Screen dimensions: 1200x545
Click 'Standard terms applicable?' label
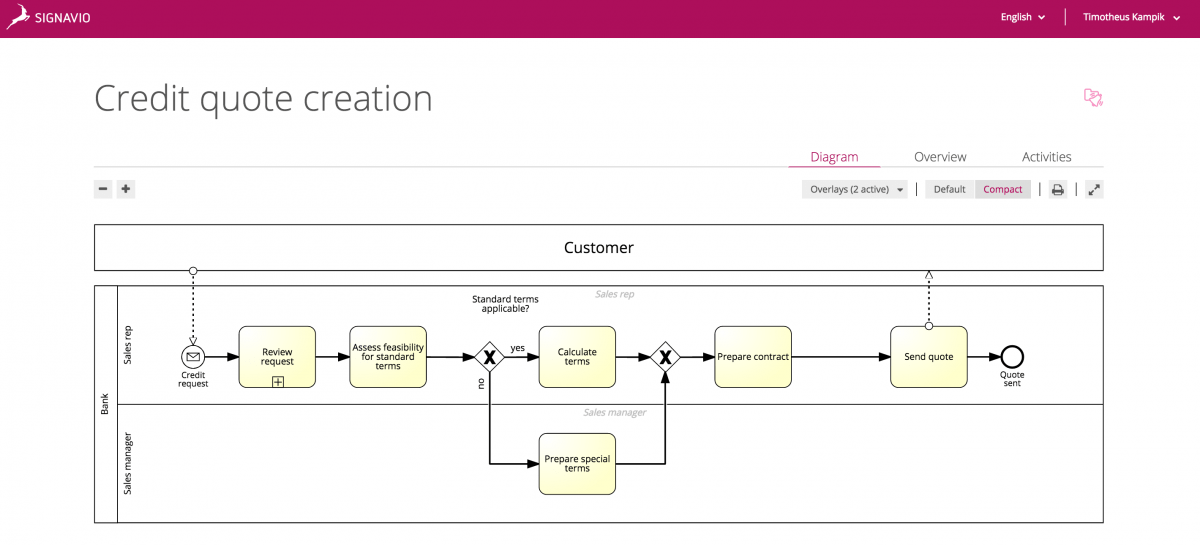(x=505, y=304)
